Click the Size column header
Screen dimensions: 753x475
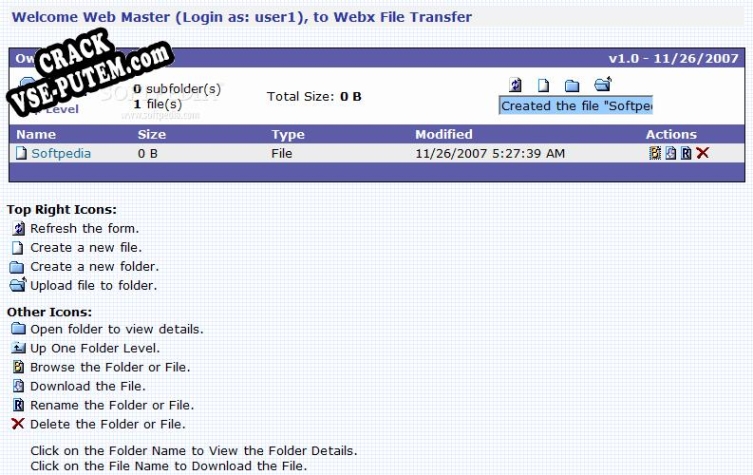[x=152, y=134]
